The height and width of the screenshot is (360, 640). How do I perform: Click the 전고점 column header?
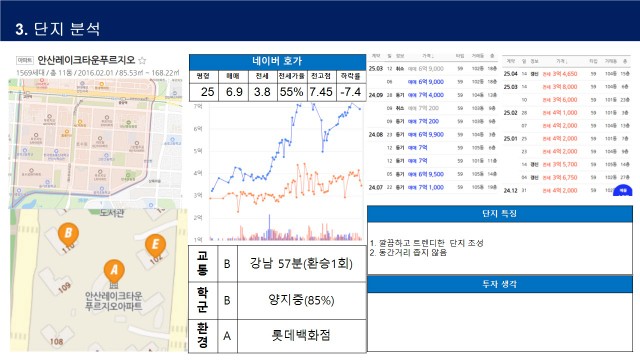[x=321, y=76]
